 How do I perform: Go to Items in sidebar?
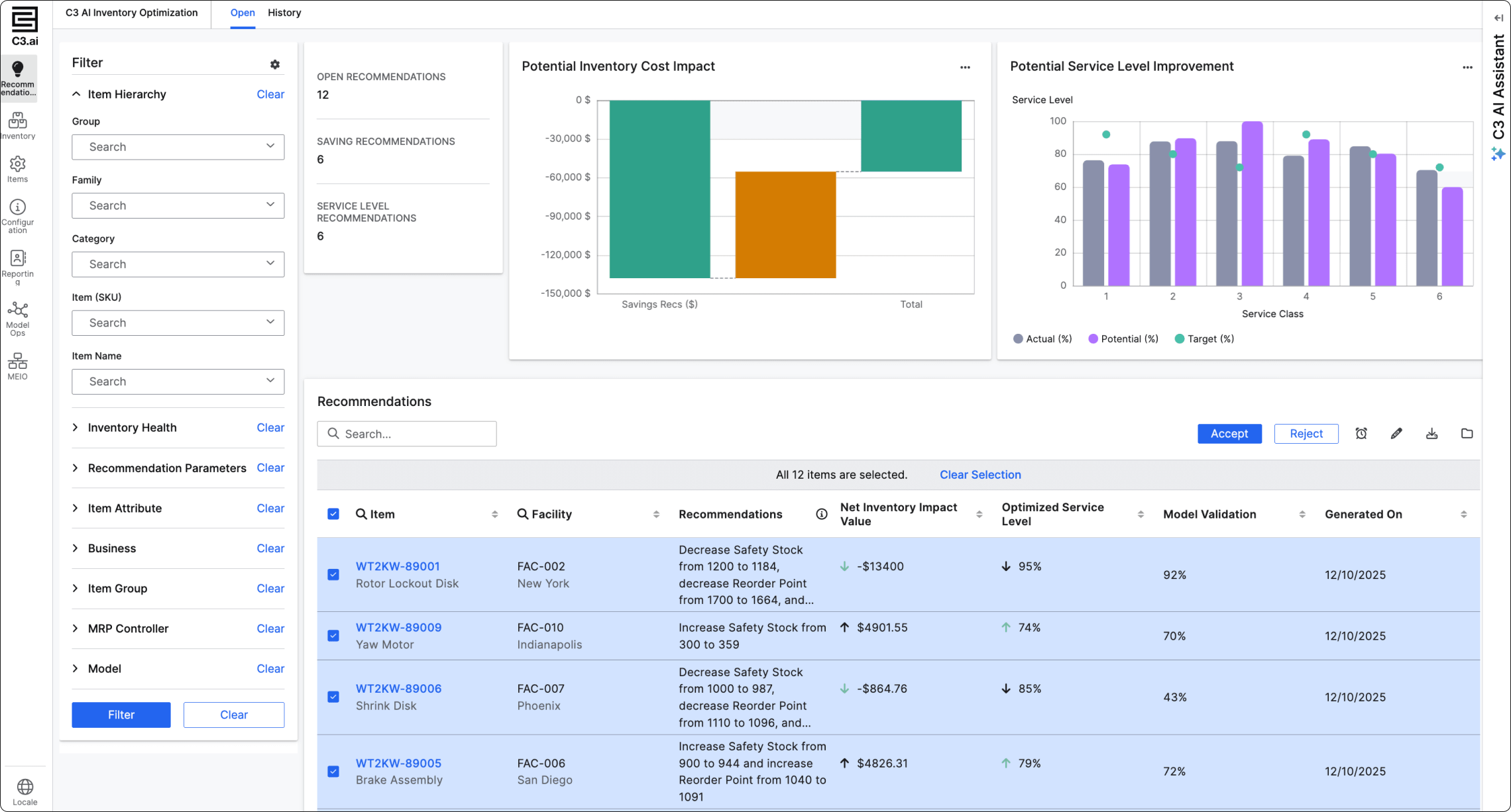[18, 164]
